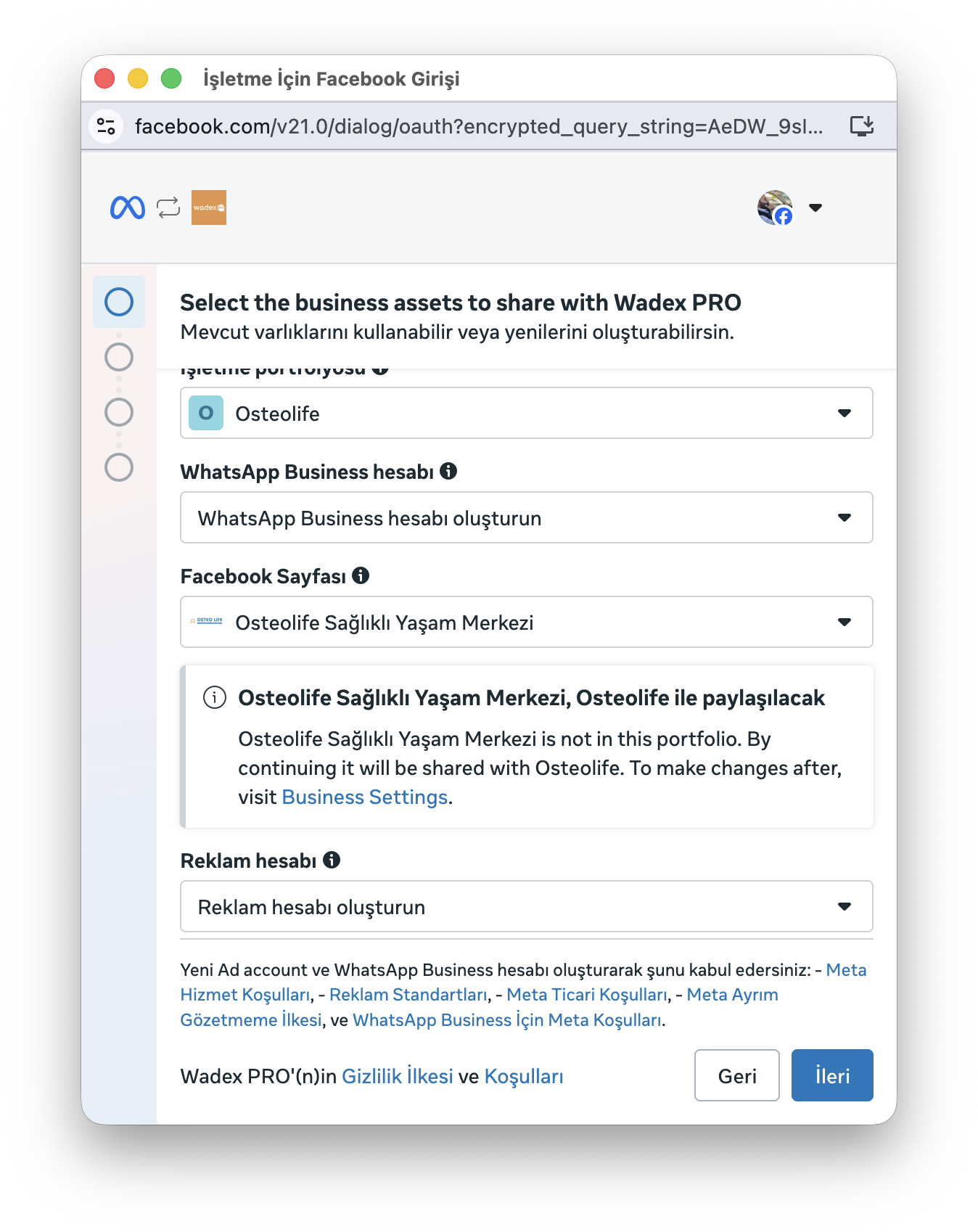Screen dimensions: 978x1232
Task: Click the Facebook Sayfası info icon
Action: click(361, 576)
